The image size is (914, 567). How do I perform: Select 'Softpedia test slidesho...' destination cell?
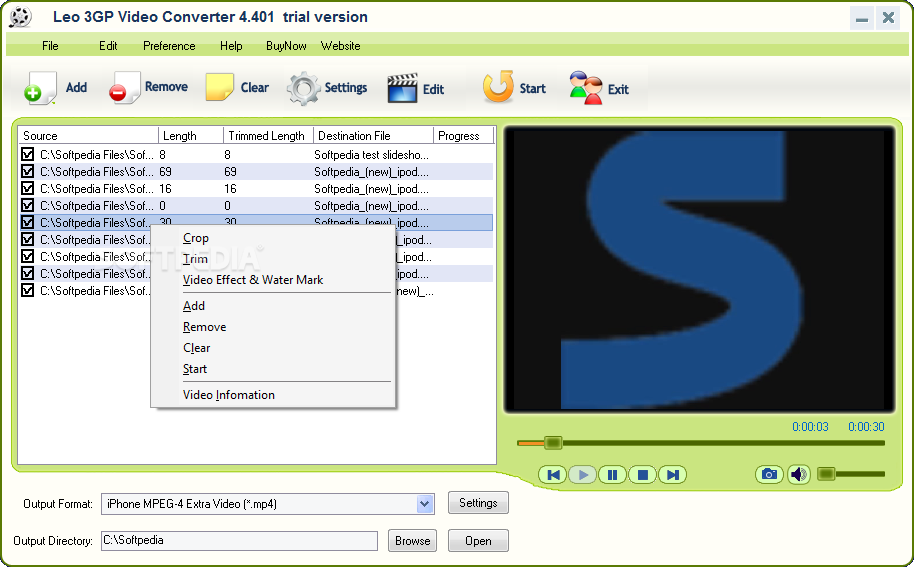[371, 154]
